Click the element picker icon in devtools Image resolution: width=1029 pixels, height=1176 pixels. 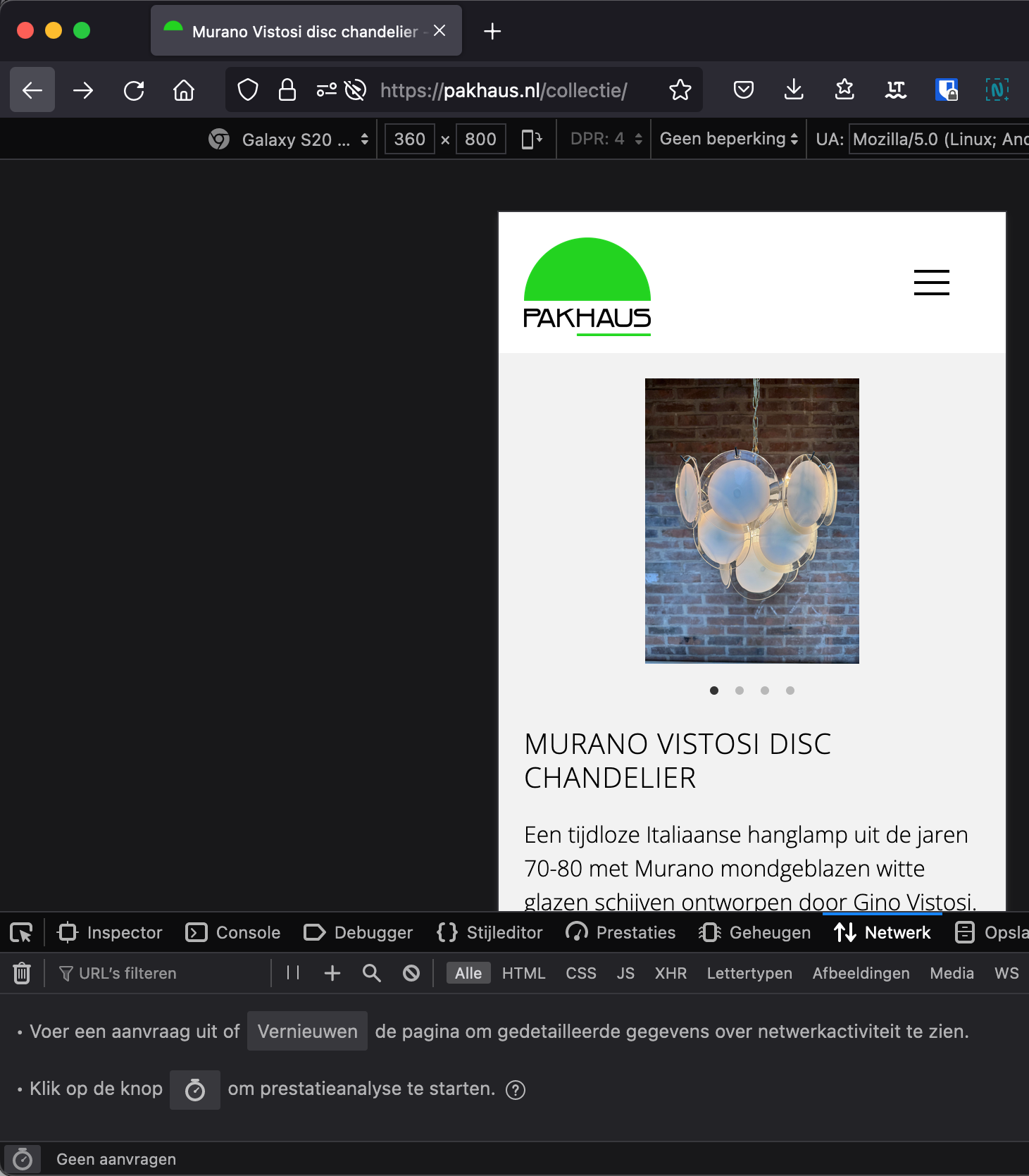pos(21,933)
